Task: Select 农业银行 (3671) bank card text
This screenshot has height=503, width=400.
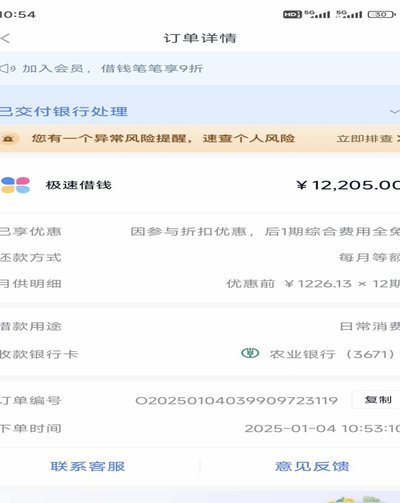Action: tap(333, 354)
